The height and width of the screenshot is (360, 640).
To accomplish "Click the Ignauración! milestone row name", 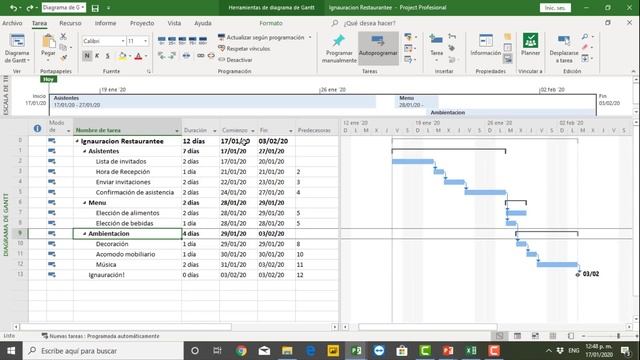I will point(107,275).
